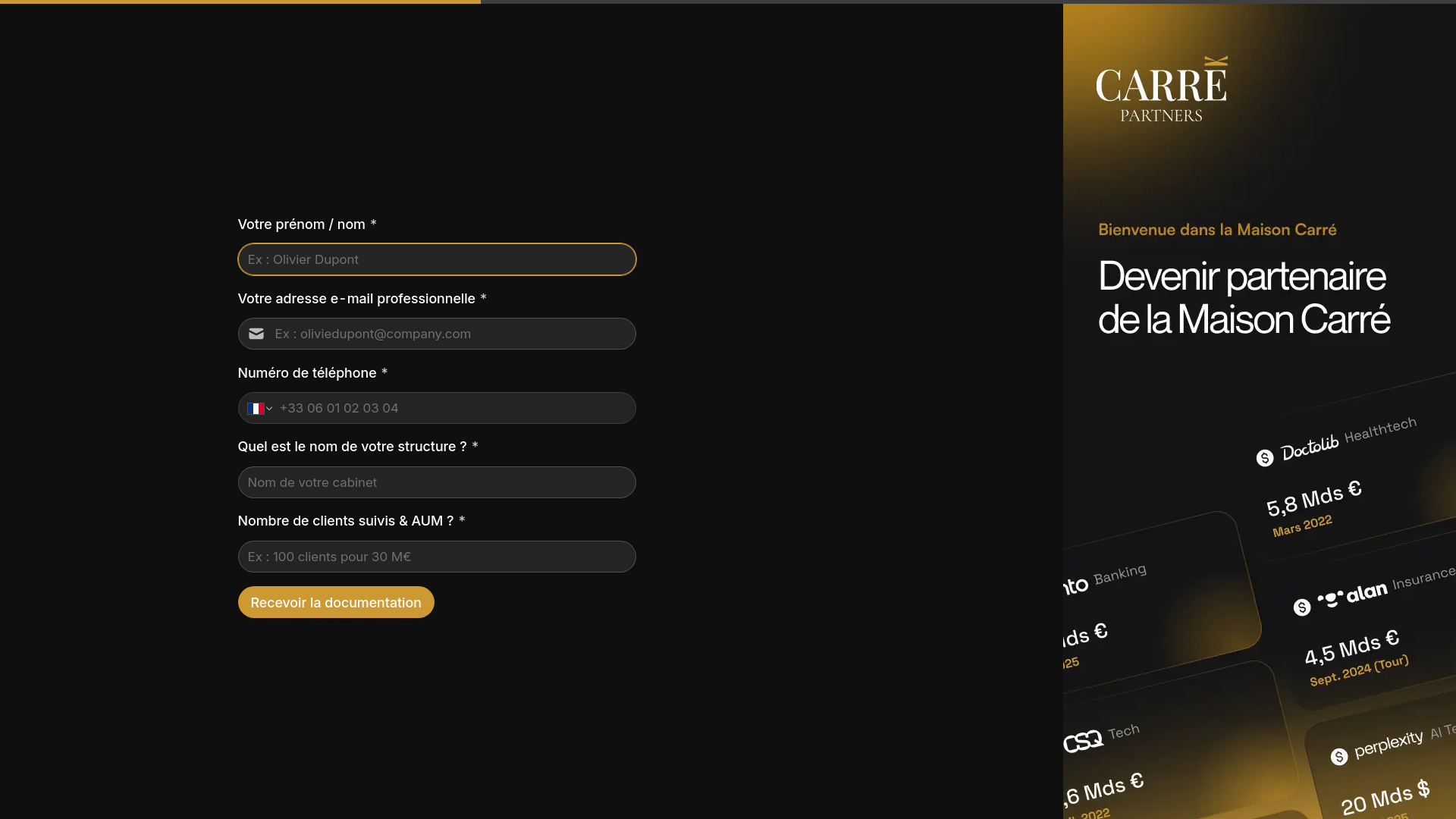Click 'Nombre de clients suivis & AUM ?' label
Image resolution: width=1456 pixels, height=819 pixels.
pyautogui.click(x=346, y=521)
